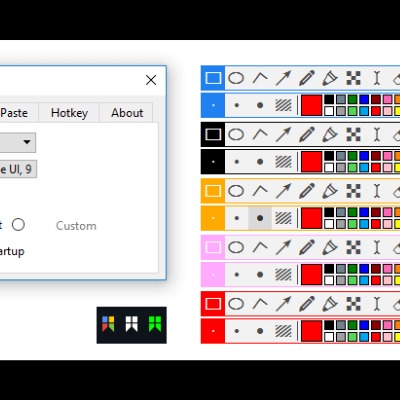Open the font selector showing UI, 9

[x=18, y=169]
